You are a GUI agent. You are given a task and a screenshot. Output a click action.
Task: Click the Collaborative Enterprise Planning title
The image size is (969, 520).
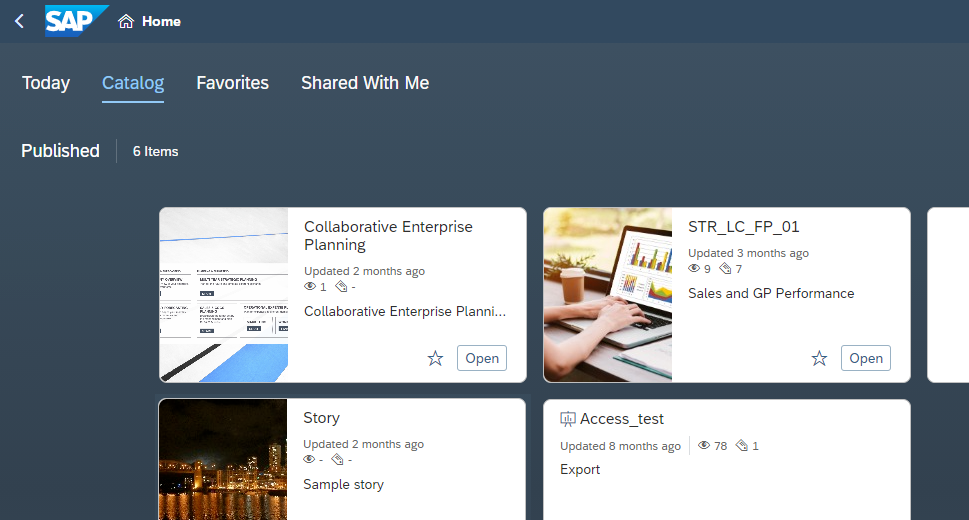point(388,236)
